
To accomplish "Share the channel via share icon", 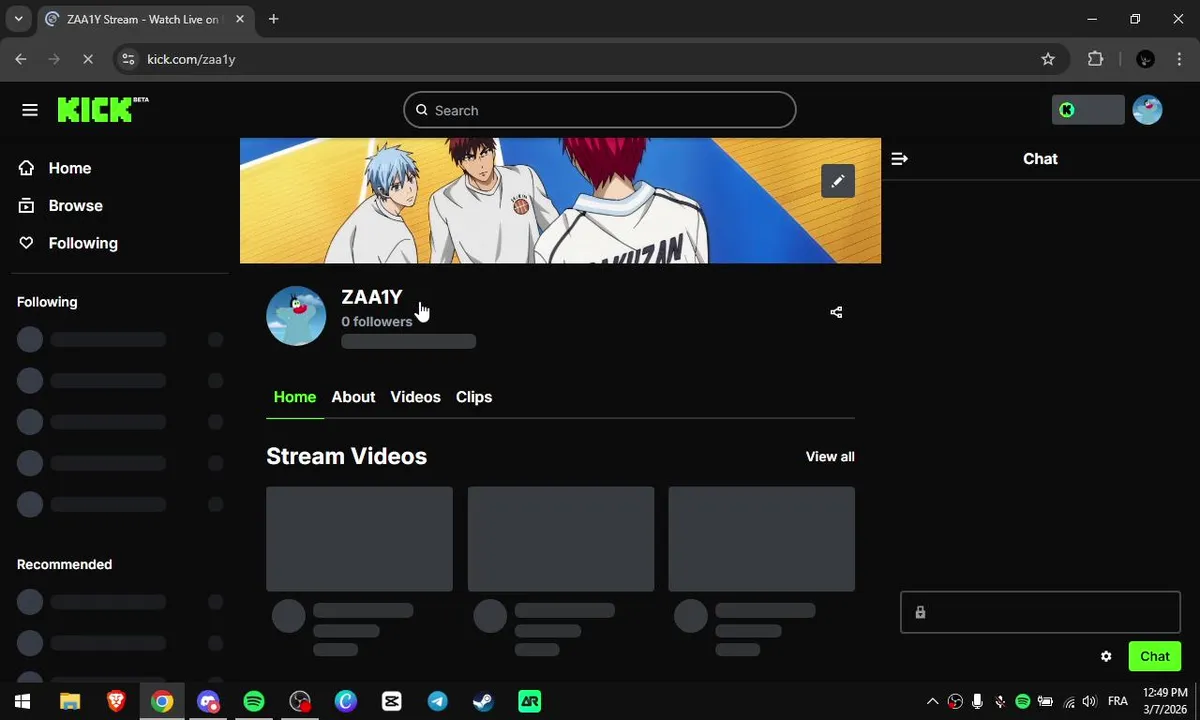I will [836, 312].
